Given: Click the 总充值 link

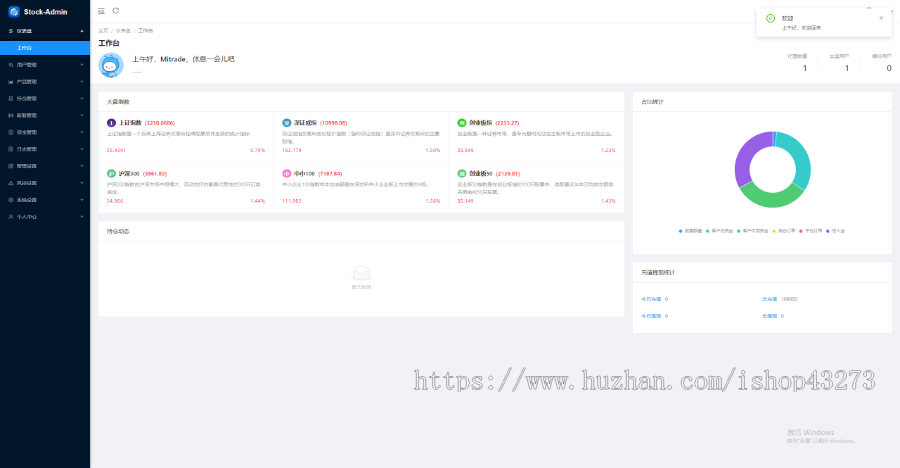Looking at the screenshot, I should coord(769,299).
